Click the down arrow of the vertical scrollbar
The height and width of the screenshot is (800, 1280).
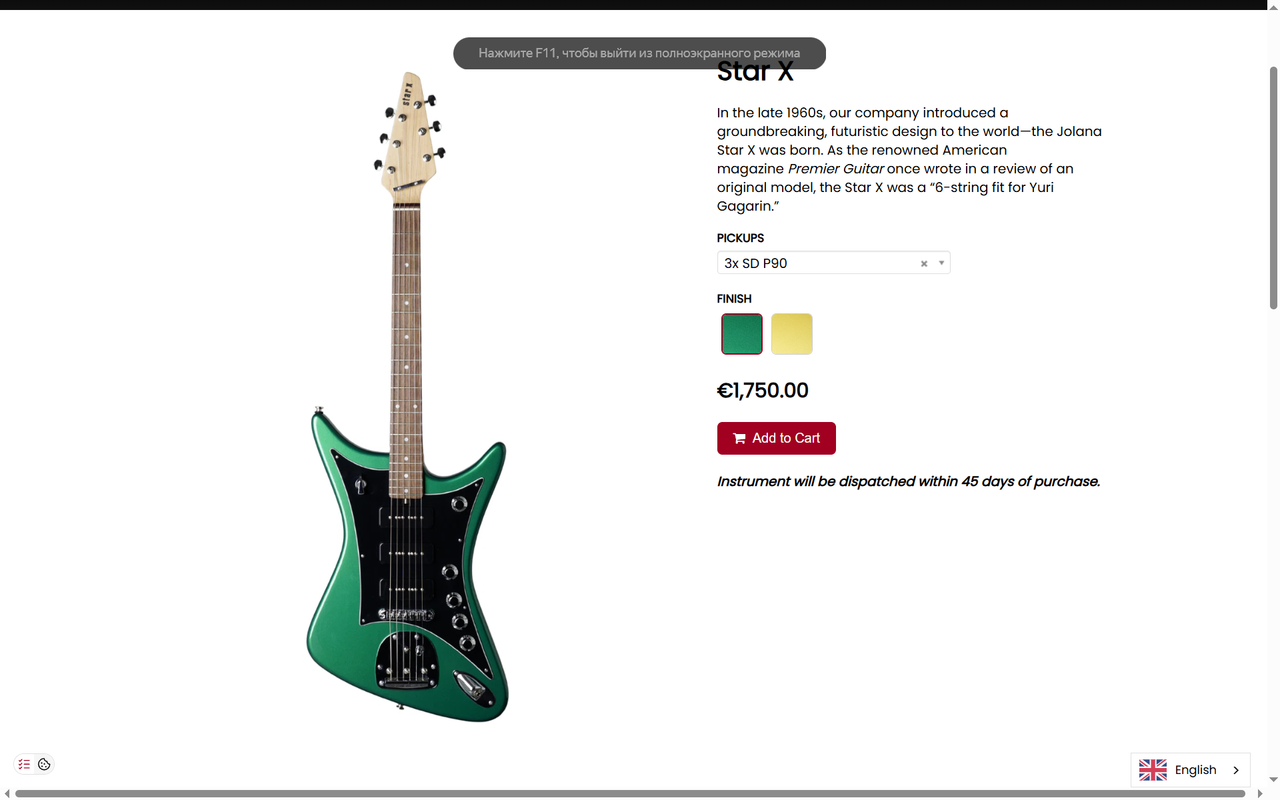(1273, 780)
